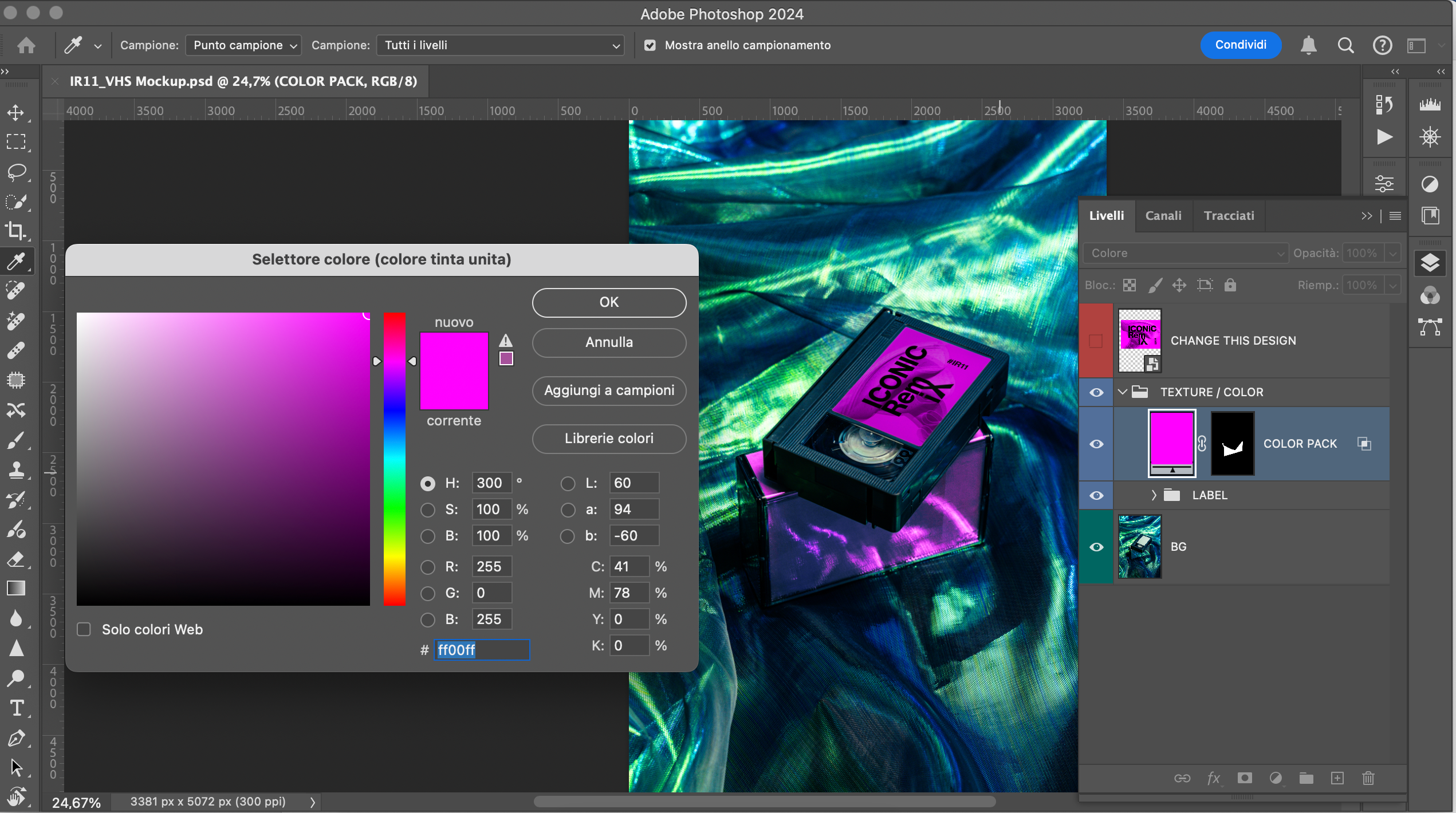Enable the Solo colori Web checkbox
Screen dimensions: 1456x813
pos(84,629)
